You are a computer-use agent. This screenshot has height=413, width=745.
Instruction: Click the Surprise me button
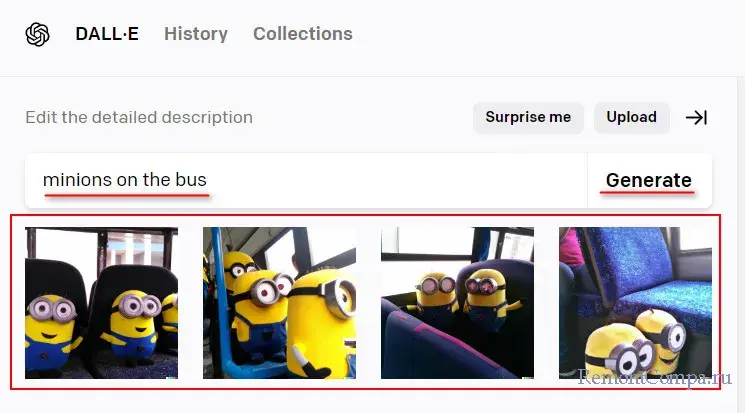click(528, 117)
